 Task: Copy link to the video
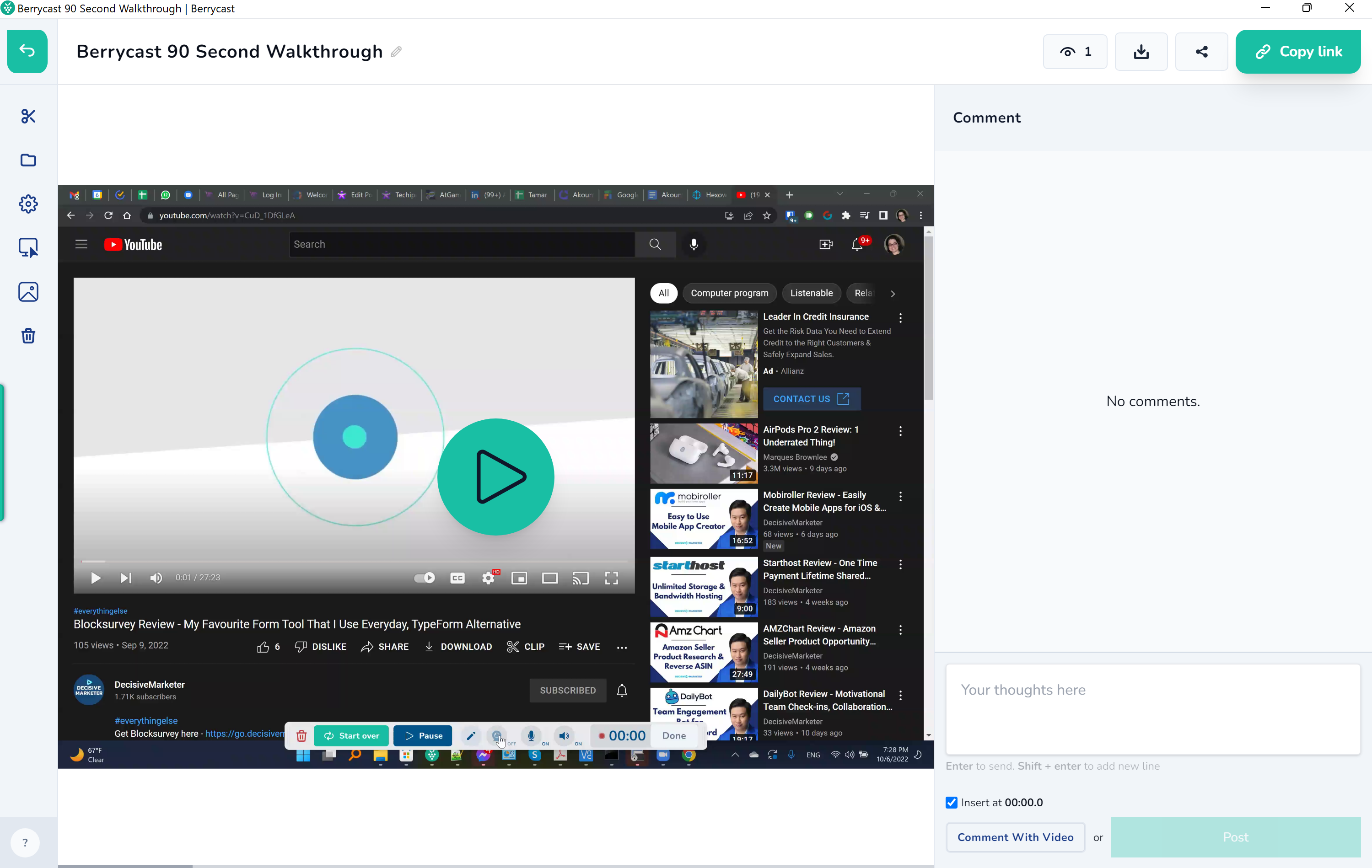tap(1298, 51)
